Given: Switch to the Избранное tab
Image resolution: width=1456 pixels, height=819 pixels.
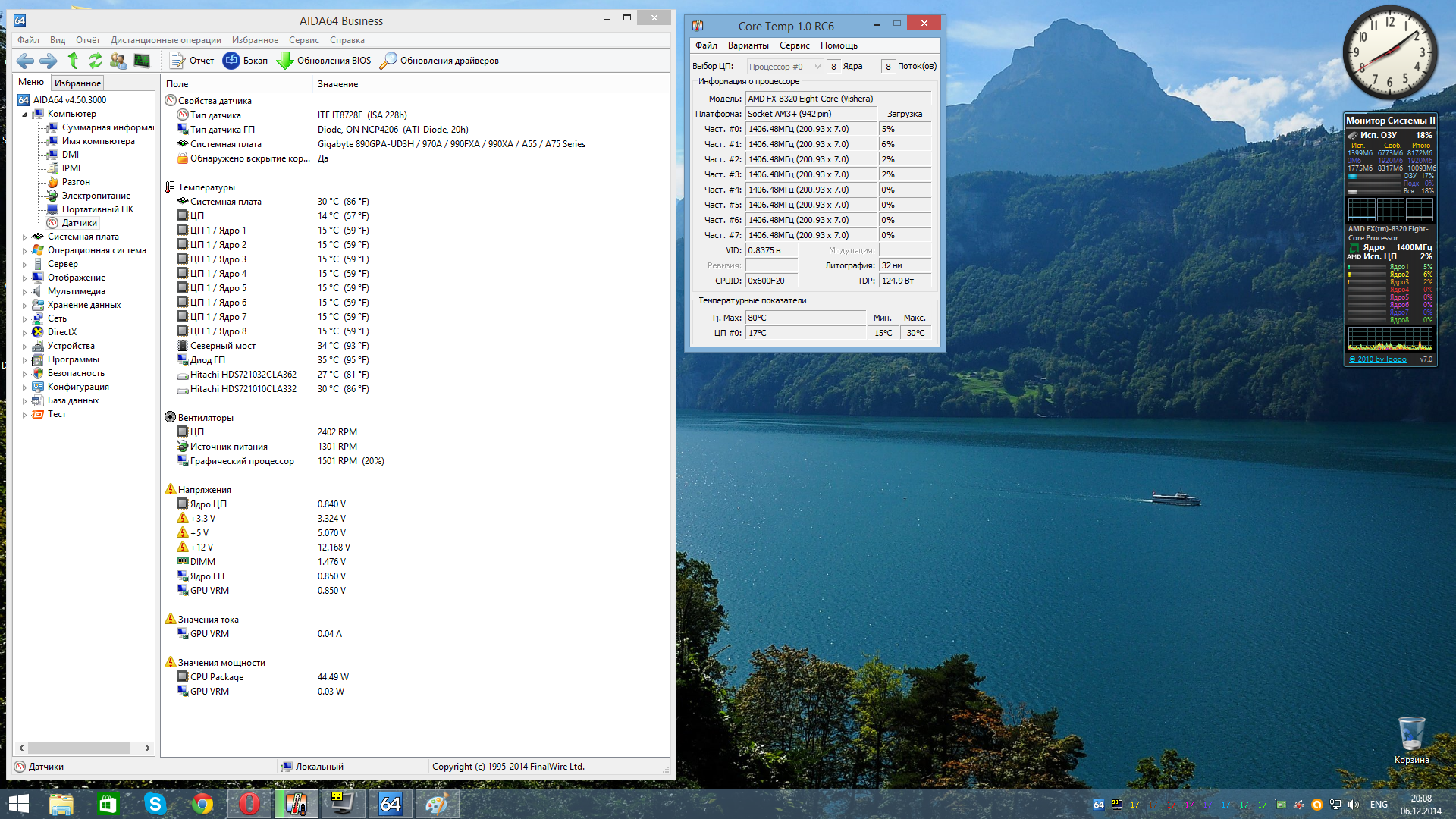Looking at the screenshot, I should 77,83.
